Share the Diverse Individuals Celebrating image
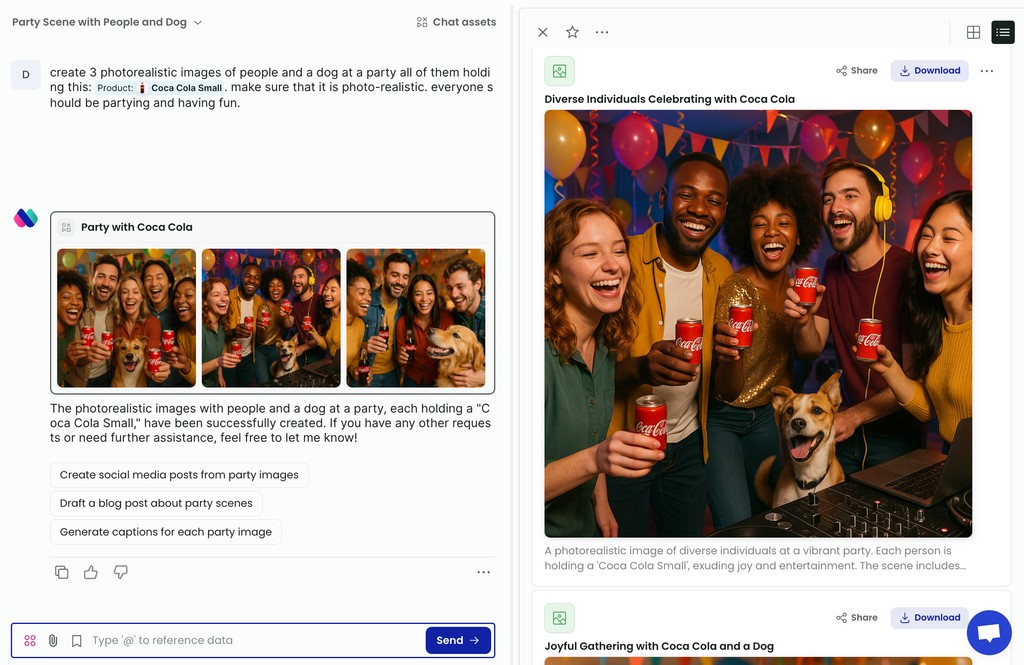Viewport: 1024px width, 665px height. tap(857, 71)
